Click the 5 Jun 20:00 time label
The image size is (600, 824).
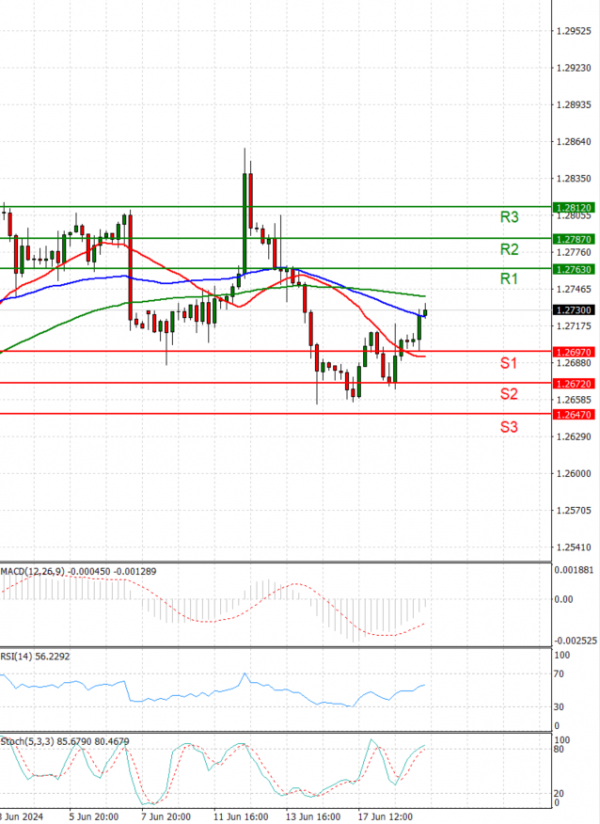click(94, 817)
